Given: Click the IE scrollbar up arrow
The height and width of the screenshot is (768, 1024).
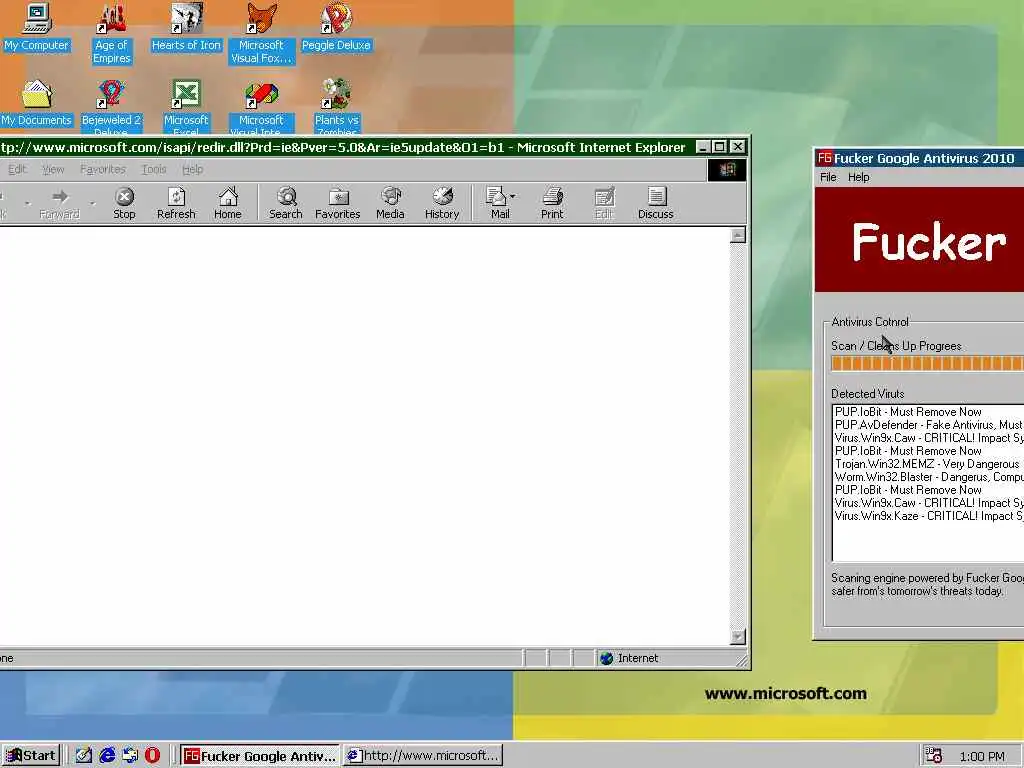Looking at the screenshot, I should coord(738,235).
